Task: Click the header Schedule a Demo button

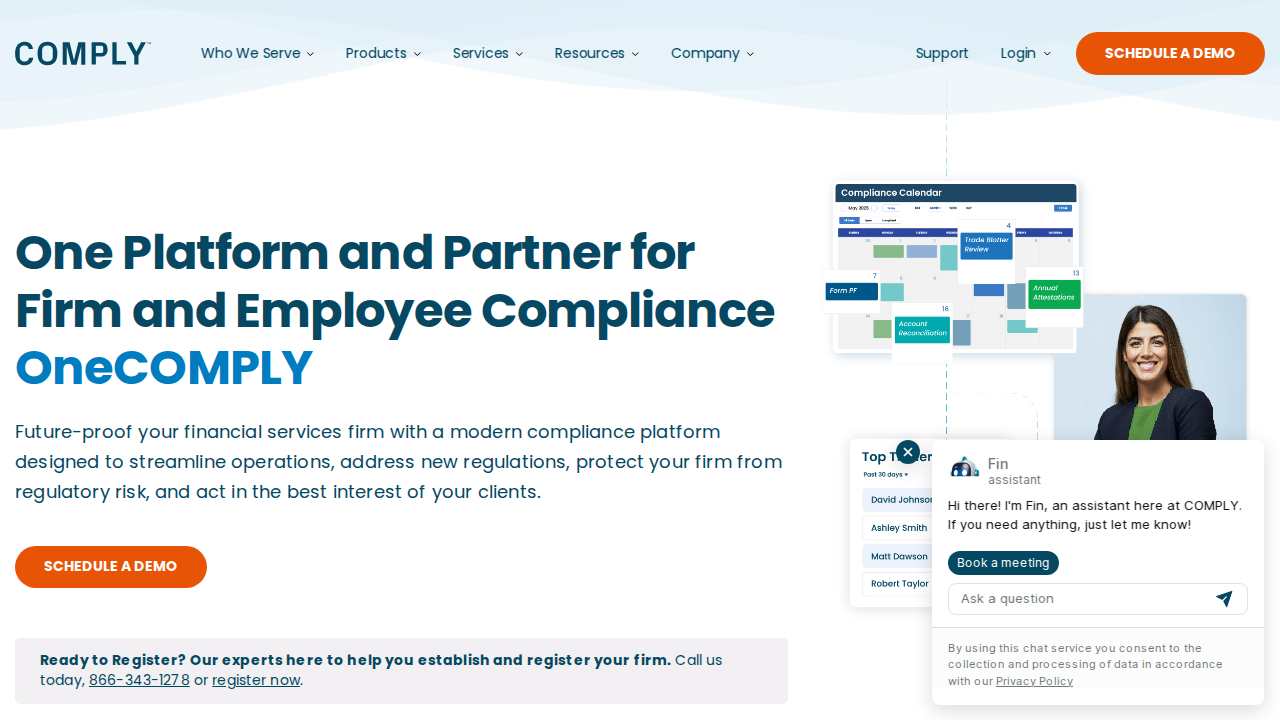Action: click(x=1170, y=53)
